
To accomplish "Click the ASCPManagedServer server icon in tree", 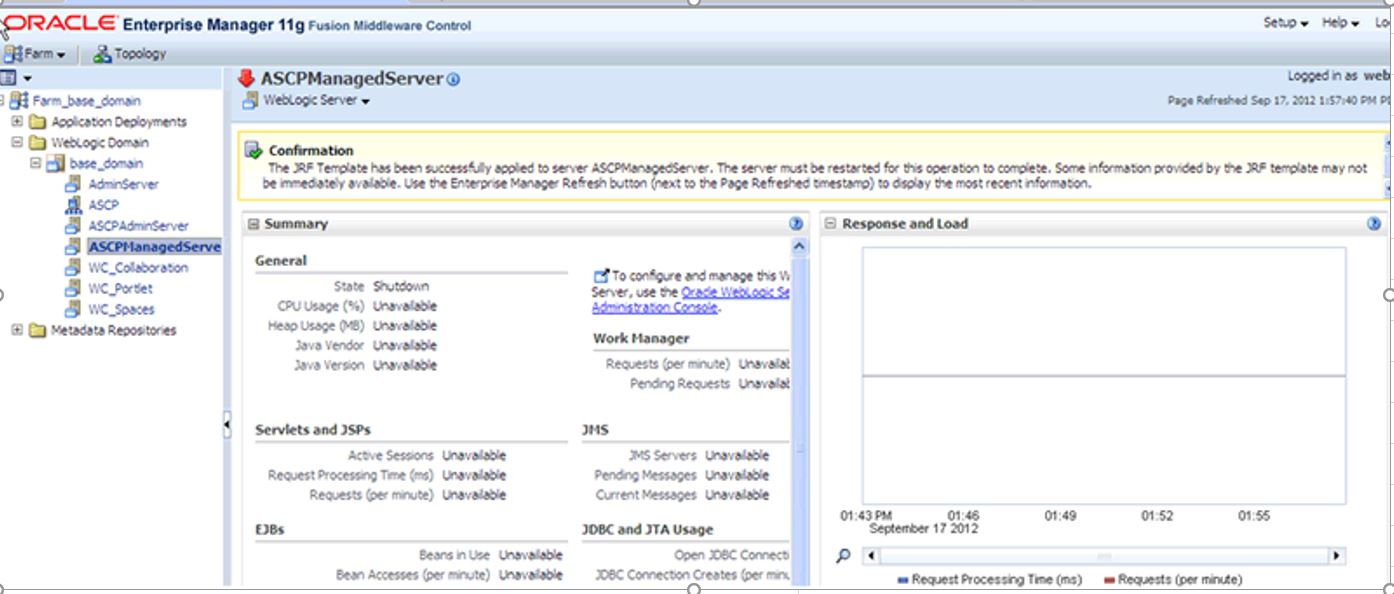I will (x=73, y=246).
